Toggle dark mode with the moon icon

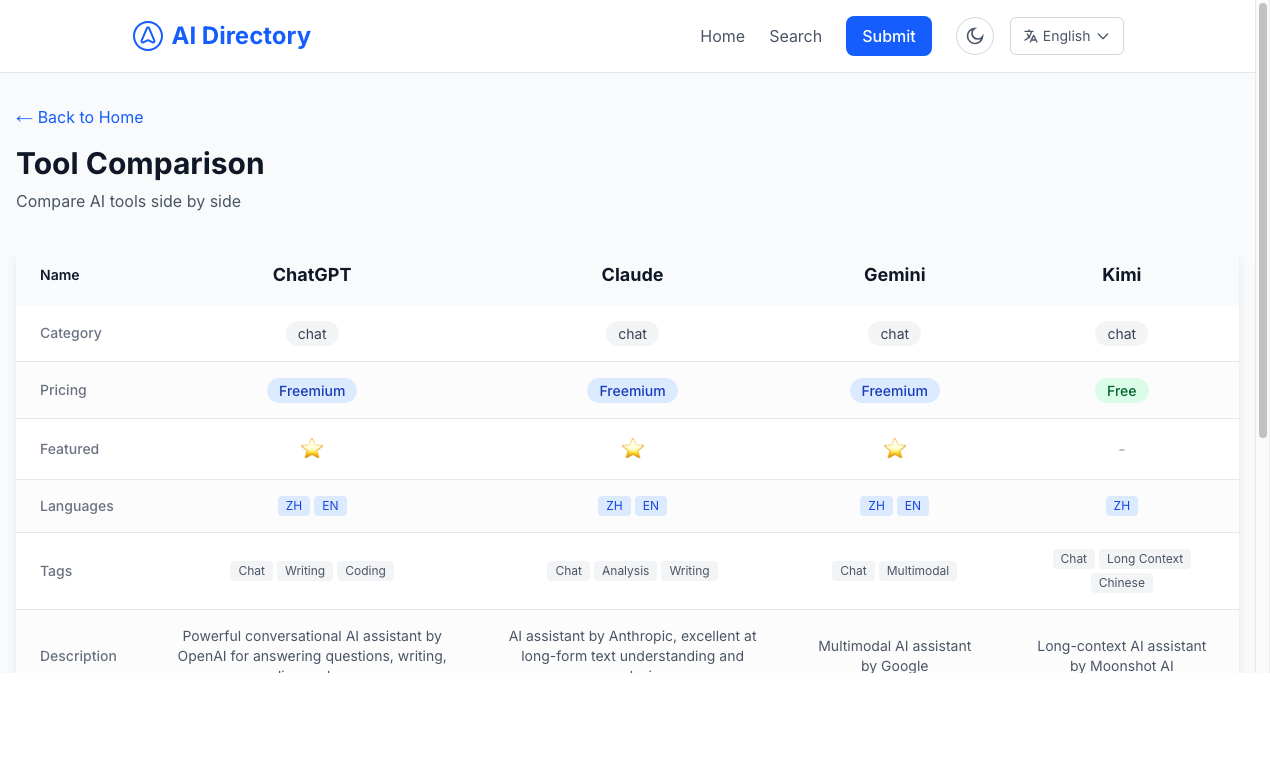[975, 35]
